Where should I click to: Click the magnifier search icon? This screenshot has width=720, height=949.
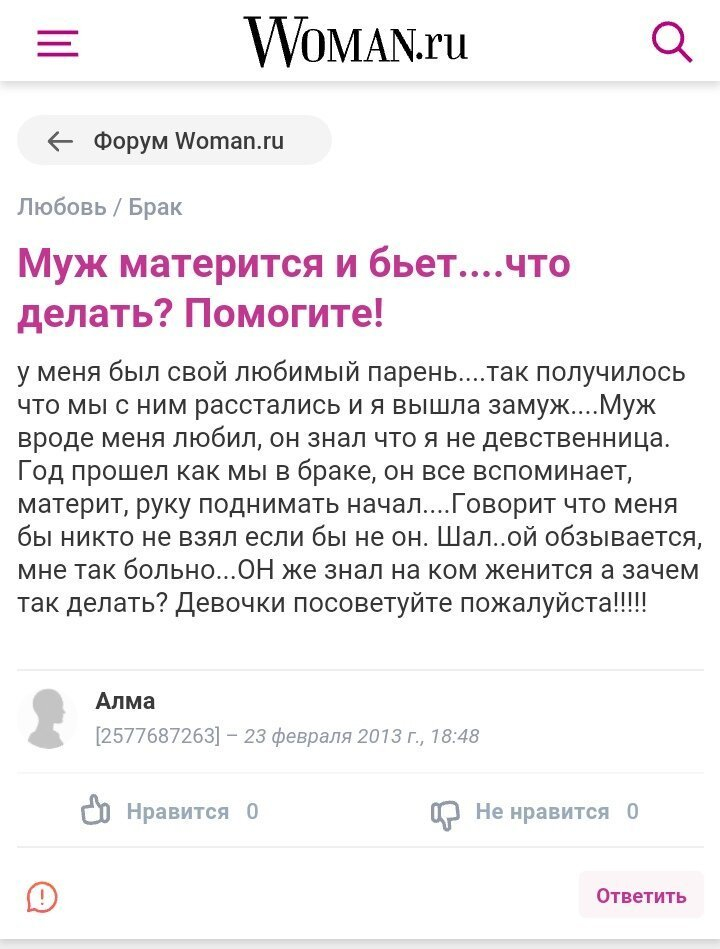click(671, 42)
